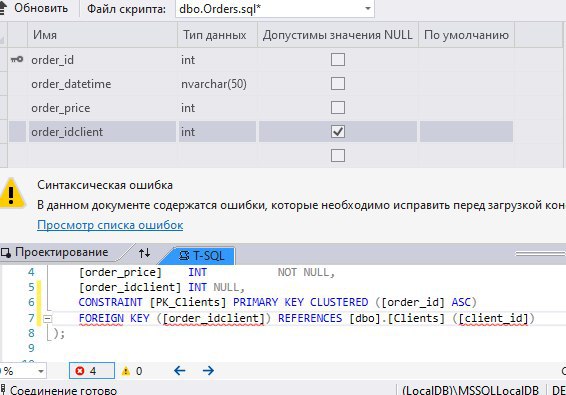Image resolution: width=566 pixels, height=395 pixels.
Task: Uncheck NULL checkbox for order_idclient
Action: [338, 132]
